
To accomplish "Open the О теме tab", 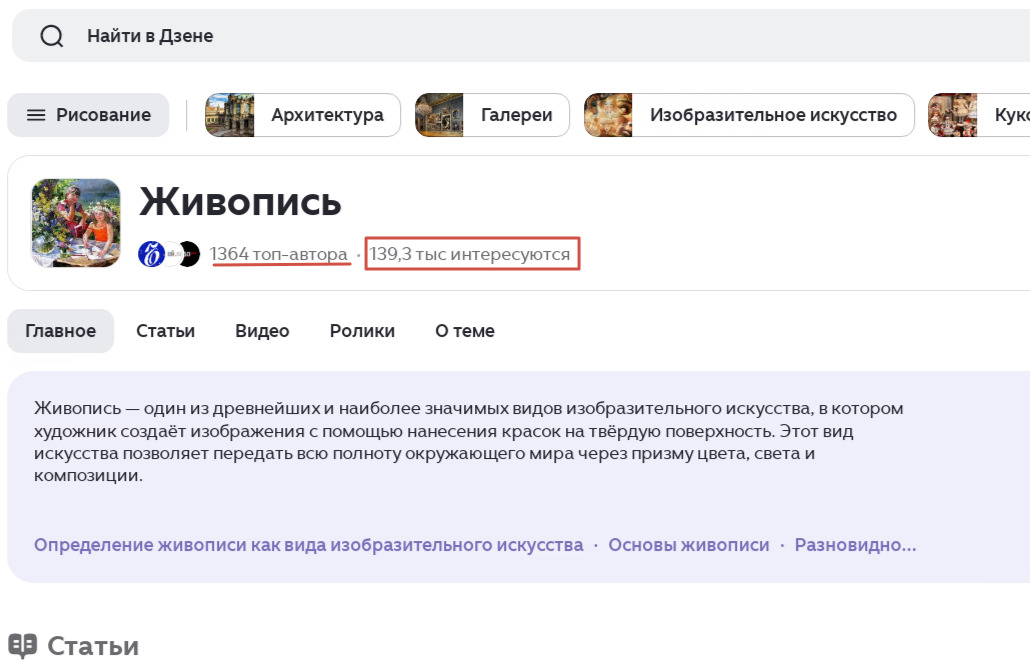I will point(464,330).
